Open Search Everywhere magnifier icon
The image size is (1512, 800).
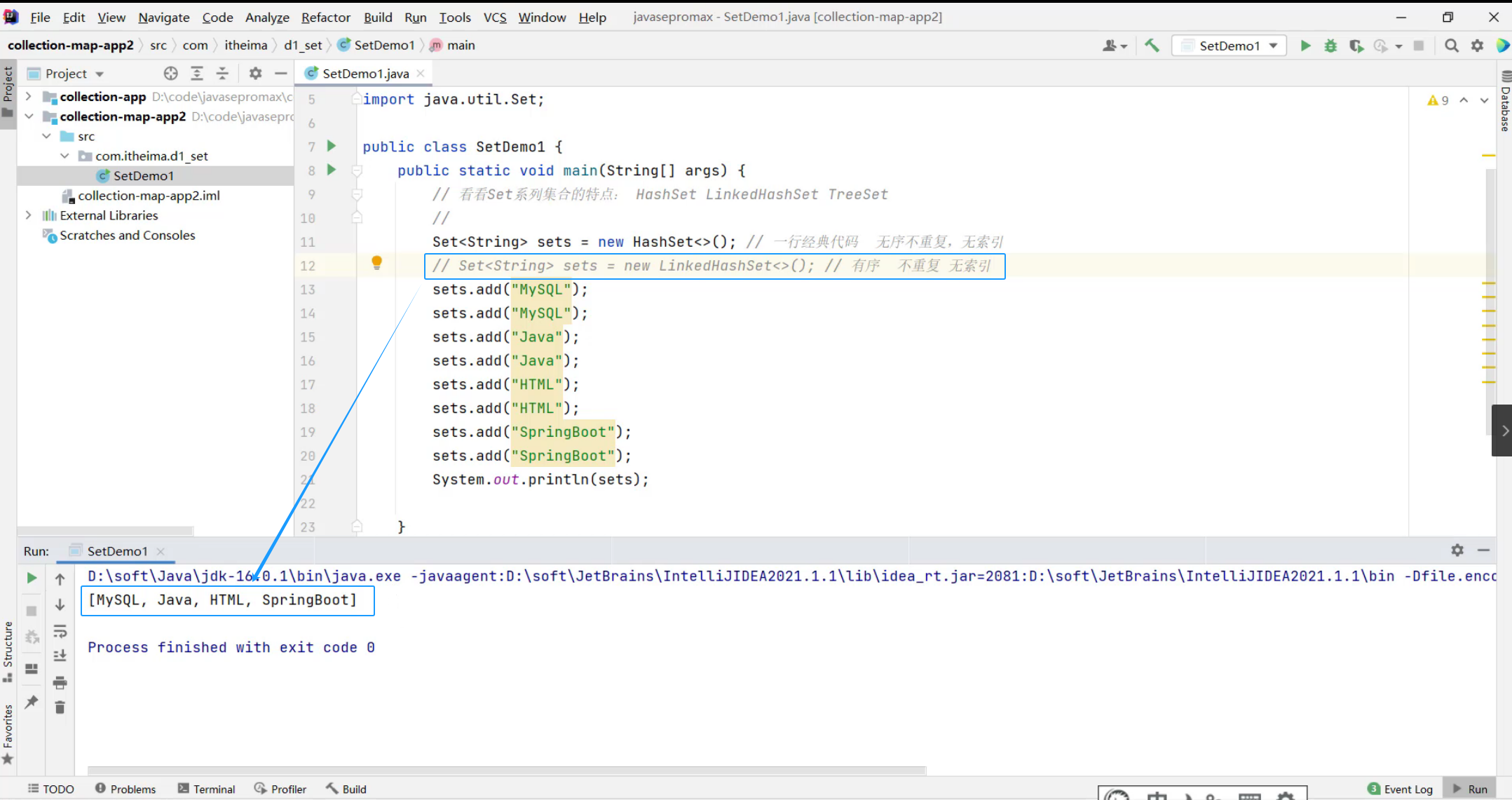tap(1452, 46)
